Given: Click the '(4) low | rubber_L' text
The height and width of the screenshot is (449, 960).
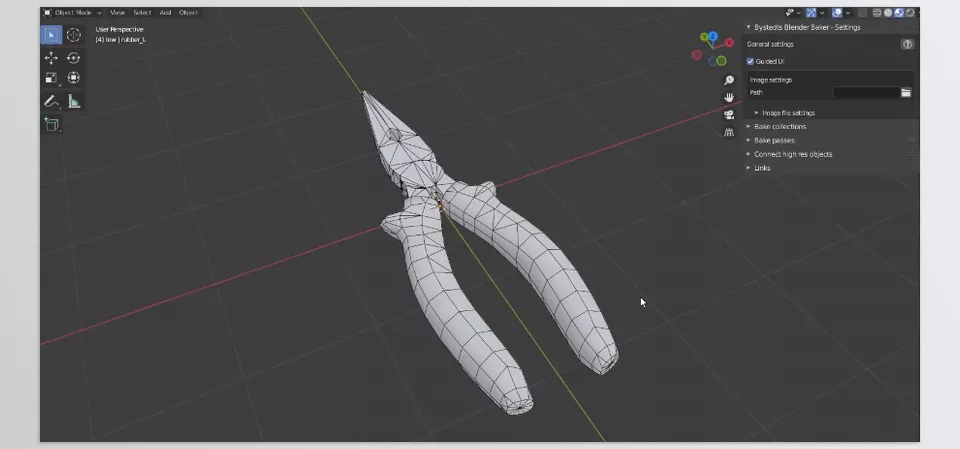Looking at the screenshot, I should pos(121,39).
